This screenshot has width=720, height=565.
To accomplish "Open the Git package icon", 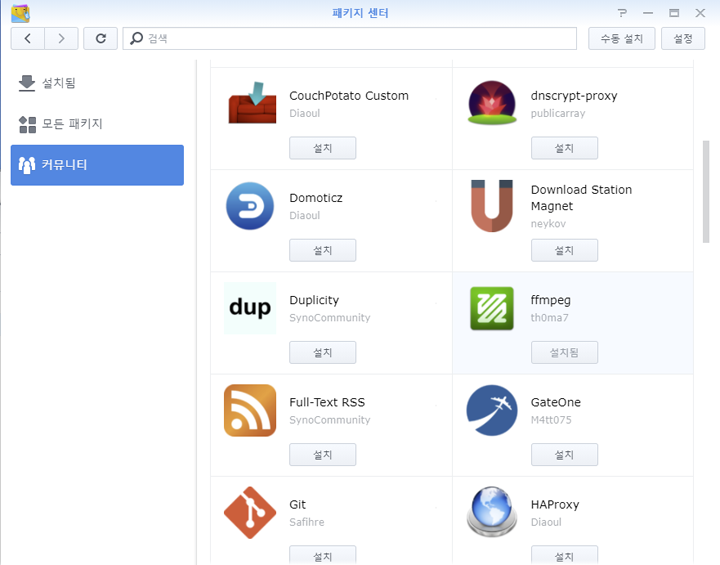I will point(250,513).
